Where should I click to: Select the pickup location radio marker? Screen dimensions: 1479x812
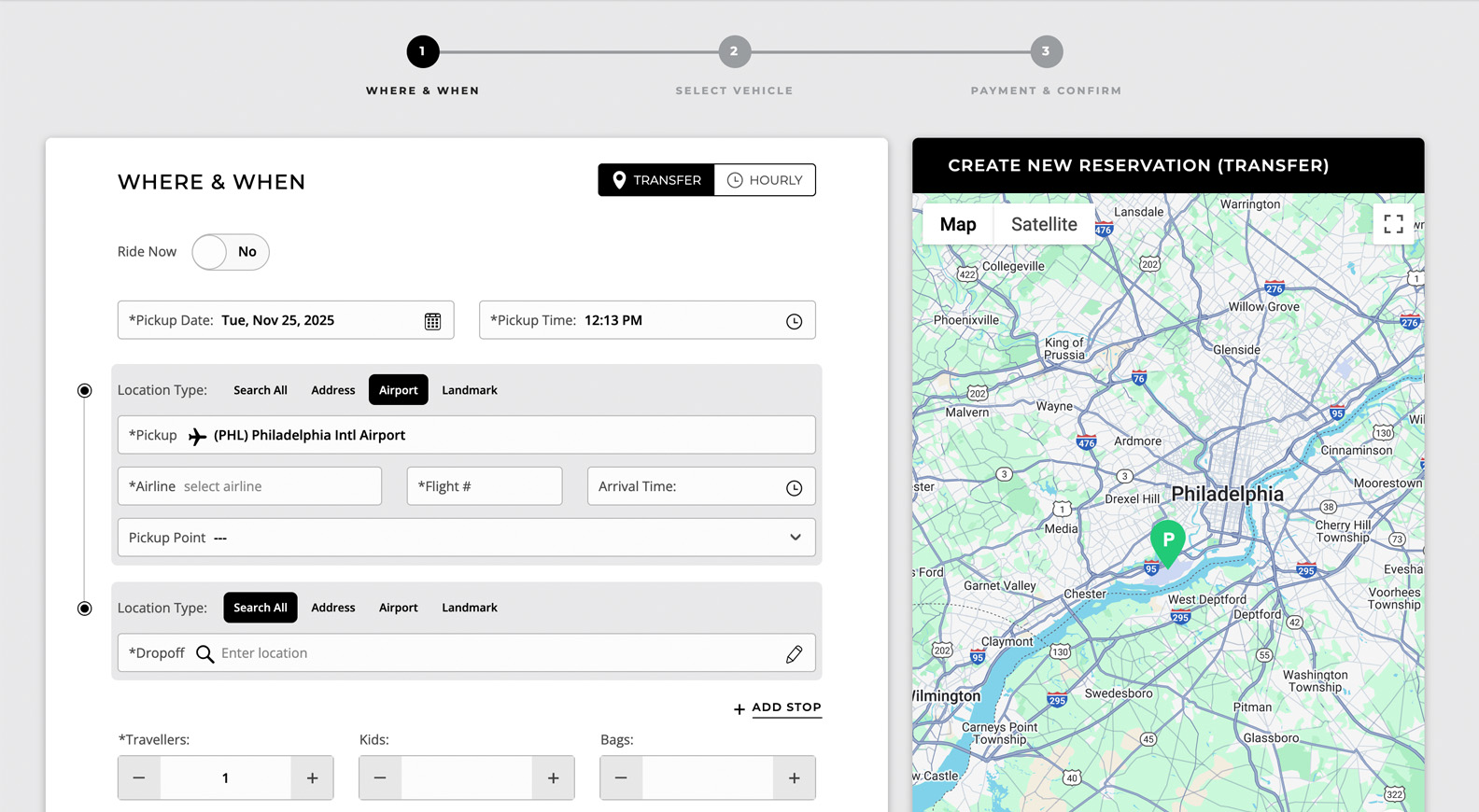point(85,390)
